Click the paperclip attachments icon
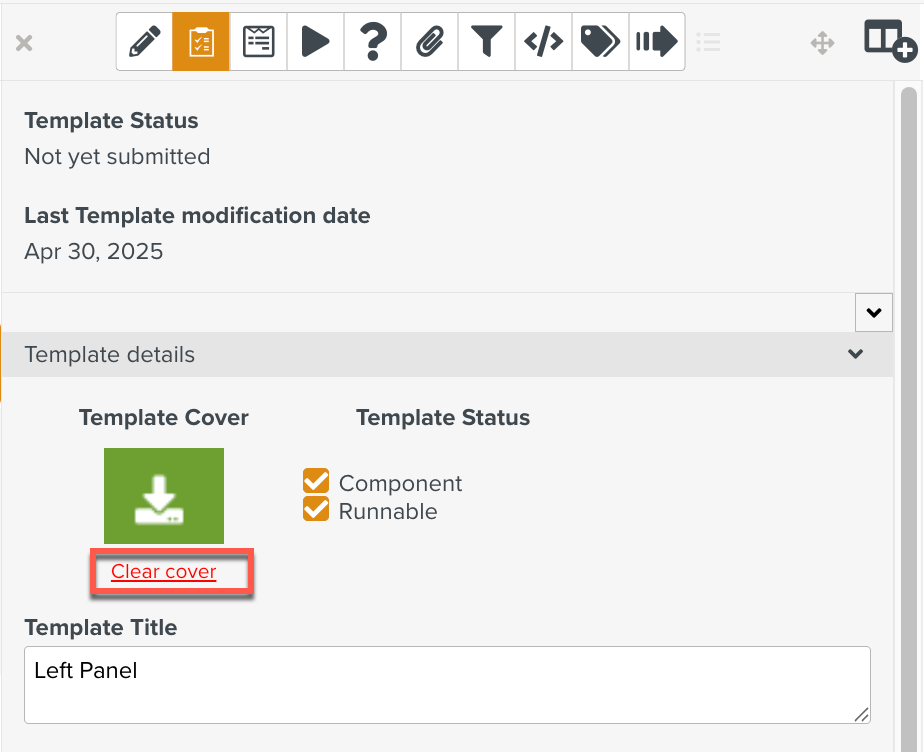The height and width of the screenshot is (752, 924). pos(429,42)
